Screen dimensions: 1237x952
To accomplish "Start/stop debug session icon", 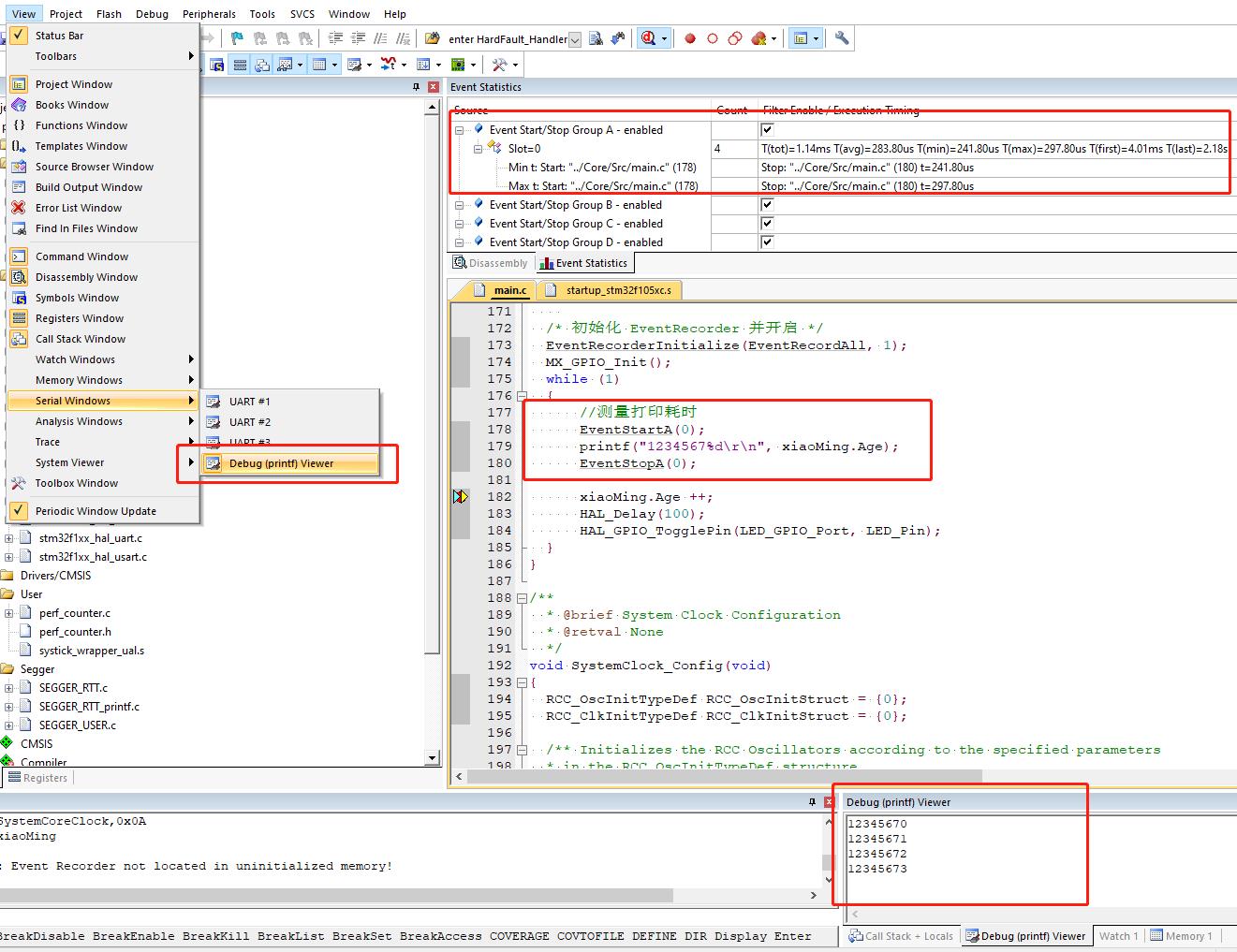I will [x=648, y=38].
